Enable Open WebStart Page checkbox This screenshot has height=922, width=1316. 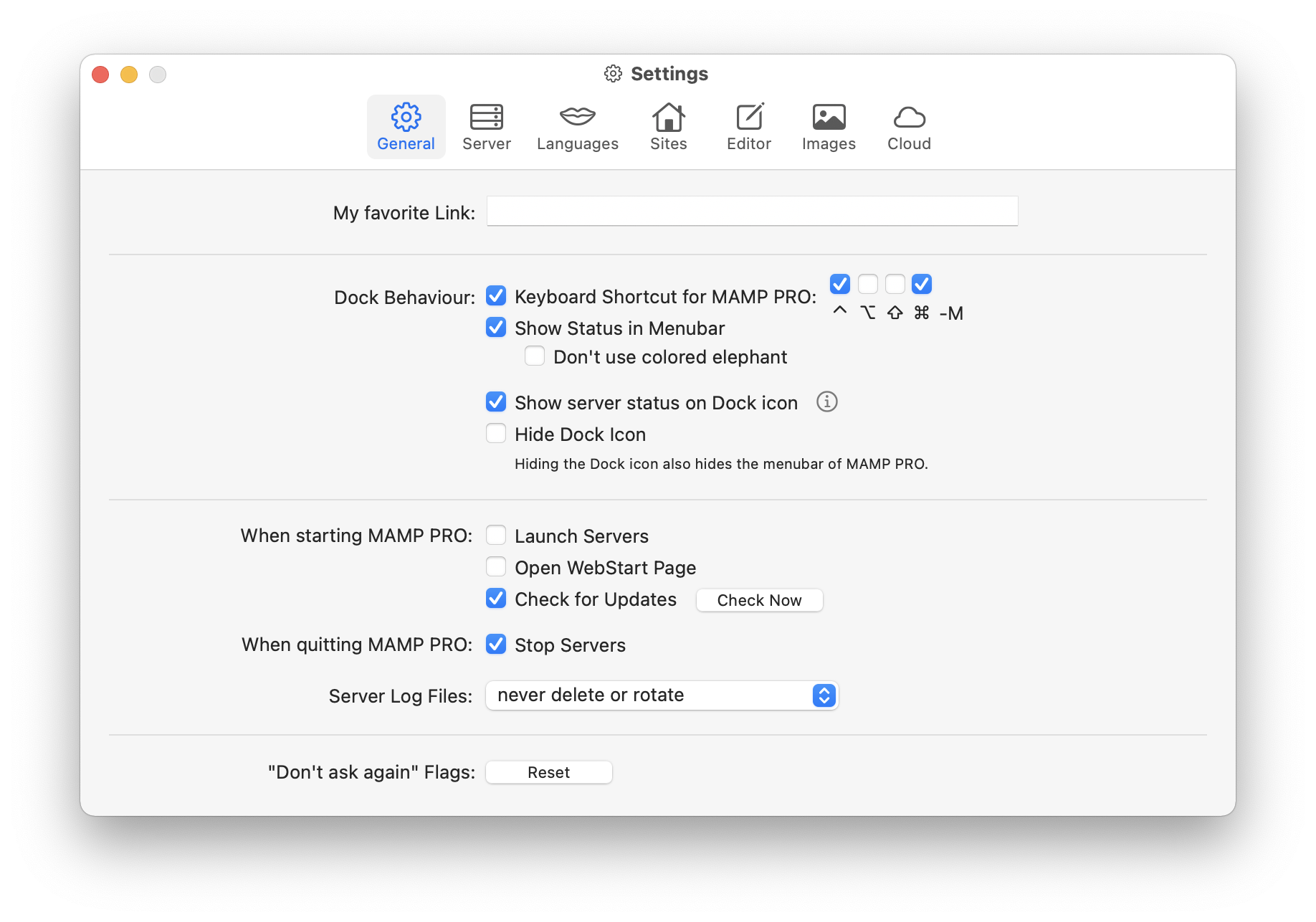(x=496, y=566)
